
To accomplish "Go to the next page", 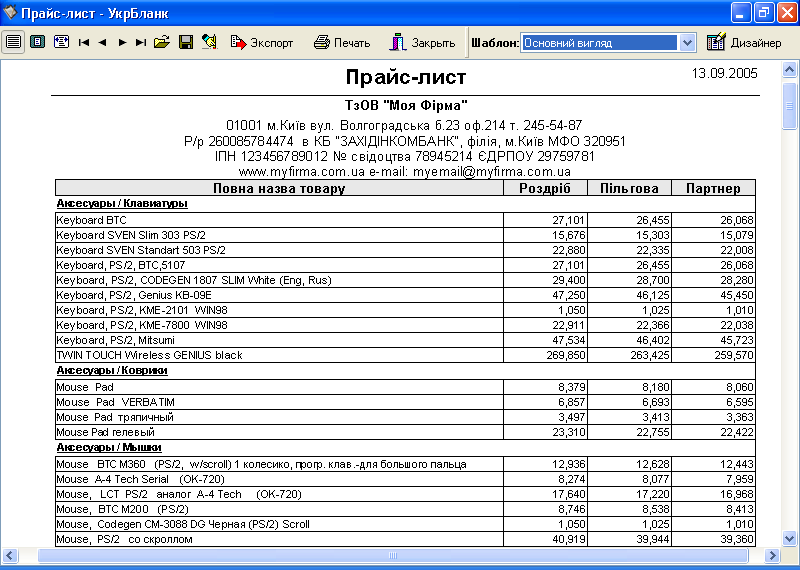I will 122,42.
